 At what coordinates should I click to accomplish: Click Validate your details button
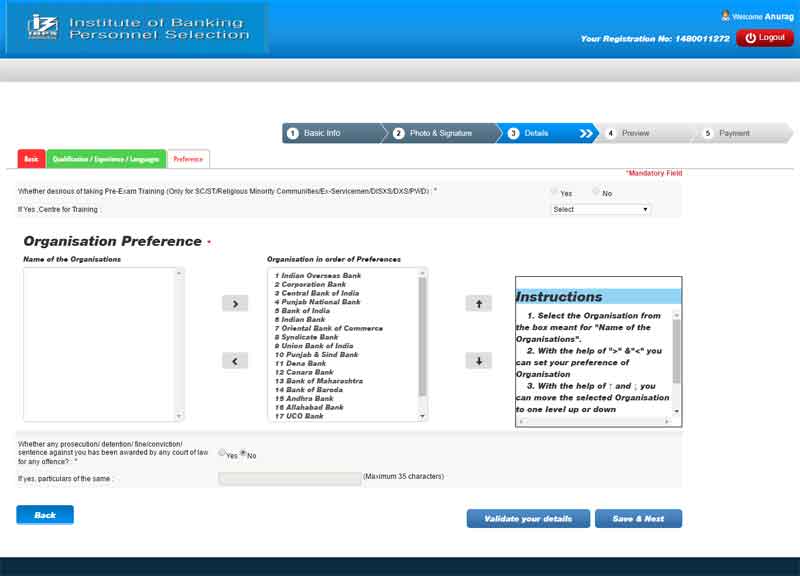click(x=528, y=518)
